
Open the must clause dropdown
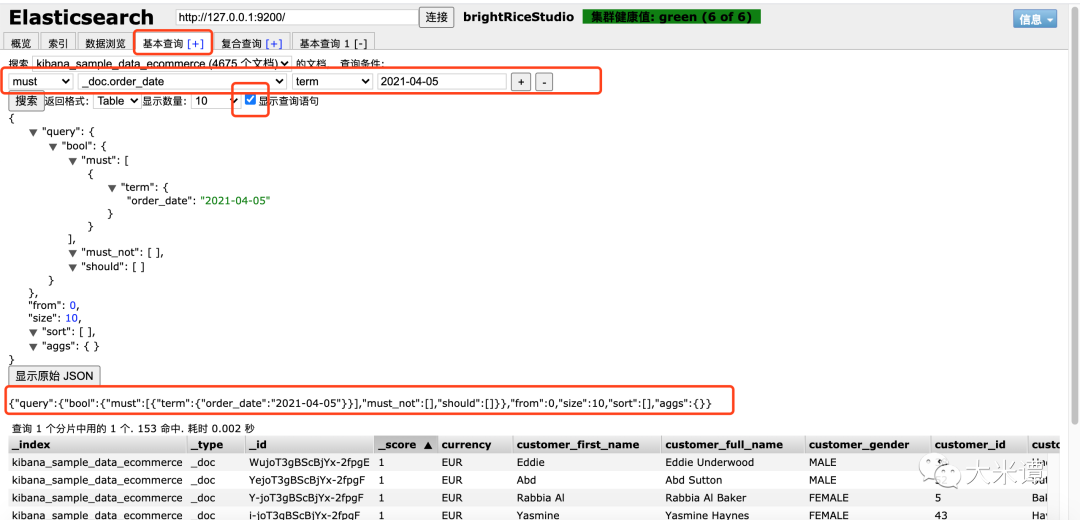click(40, 81)
